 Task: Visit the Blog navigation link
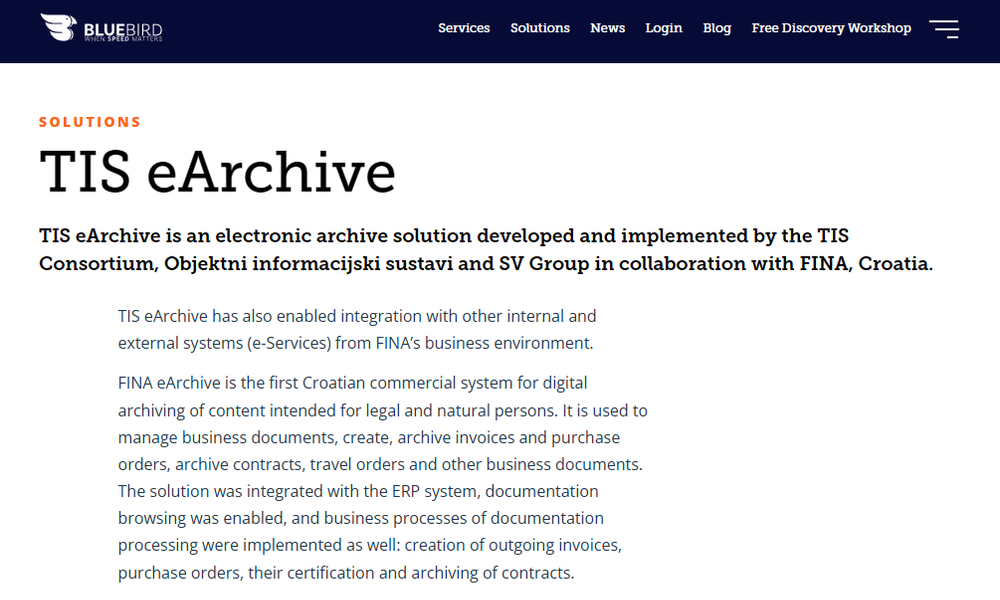[717, 28]
